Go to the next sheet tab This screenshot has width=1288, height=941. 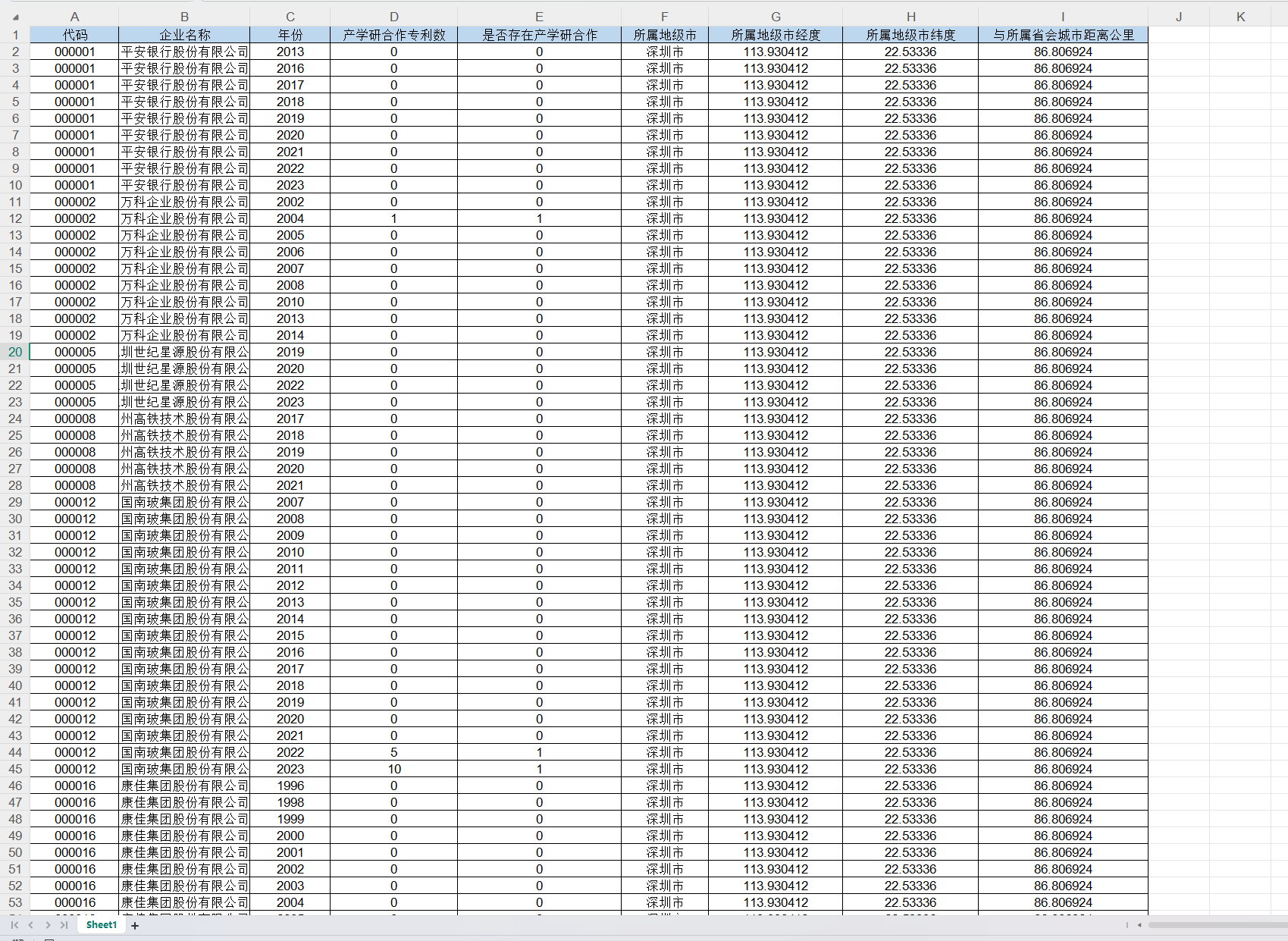point(48,925)
